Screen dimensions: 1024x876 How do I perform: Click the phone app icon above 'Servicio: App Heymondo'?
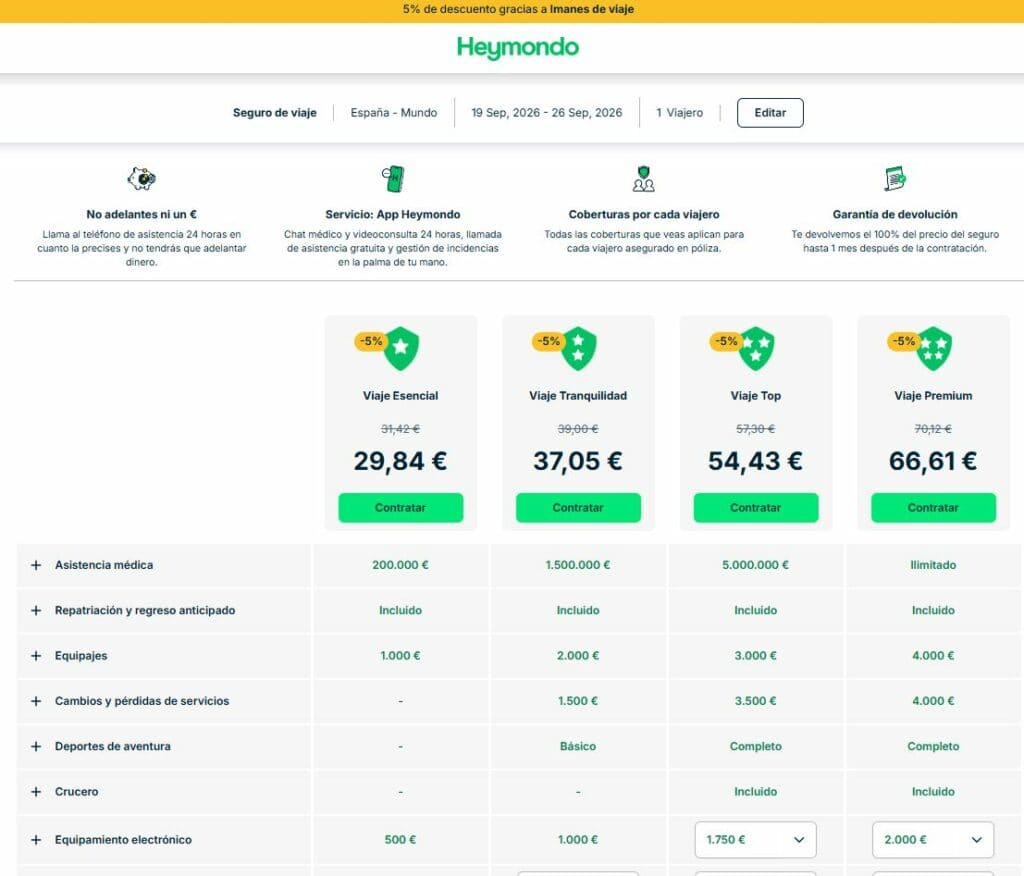(393, 178)
